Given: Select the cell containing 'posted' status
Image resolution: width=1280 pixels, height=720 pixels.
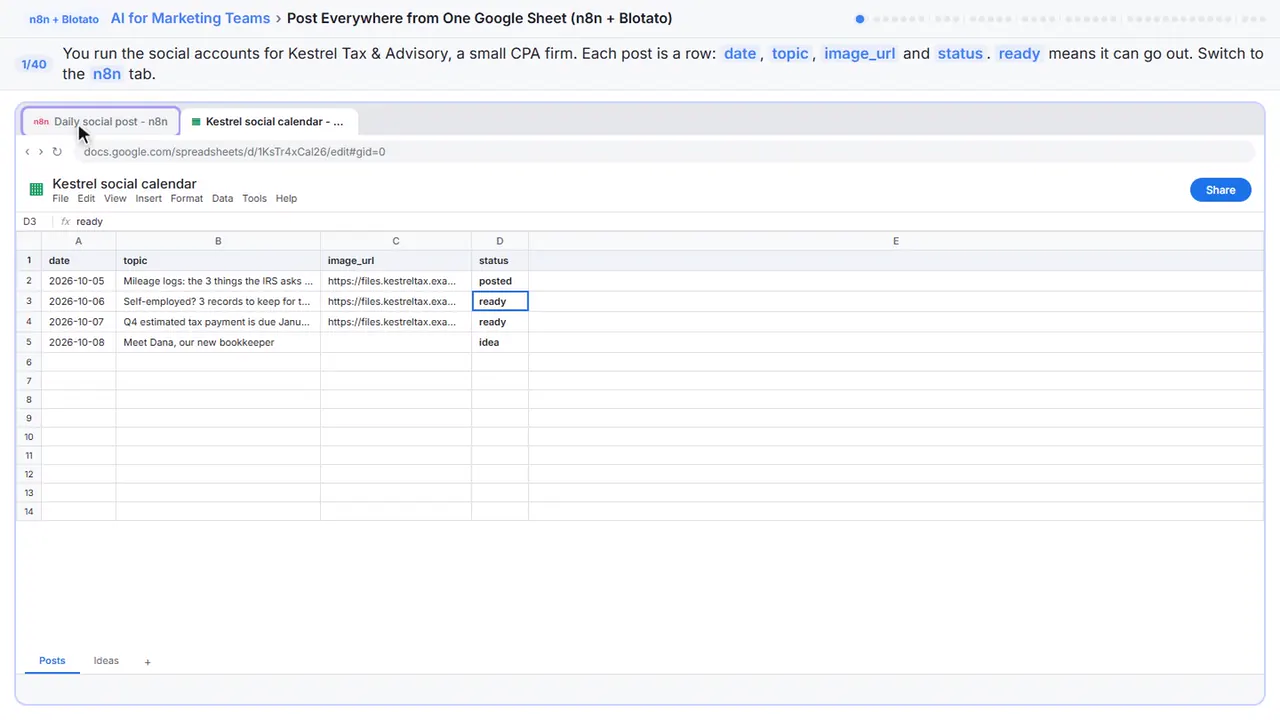Looking at the screenshot, I should (x=500, y=281).
